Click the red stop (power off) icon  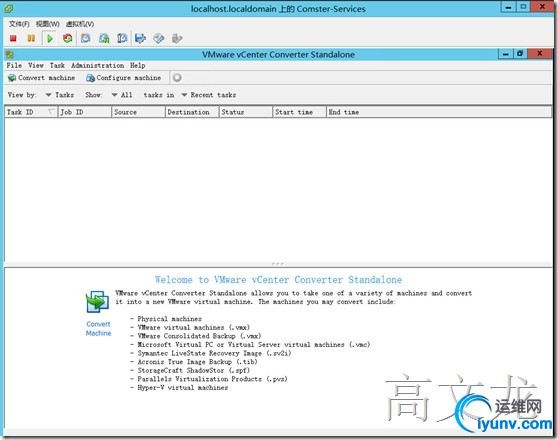tap(13, 38)
